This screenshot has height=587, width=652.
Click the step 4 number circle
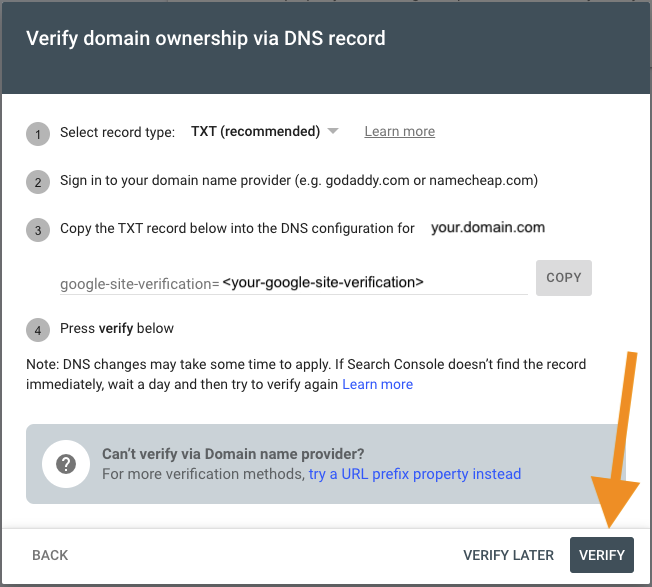point(38,330)
